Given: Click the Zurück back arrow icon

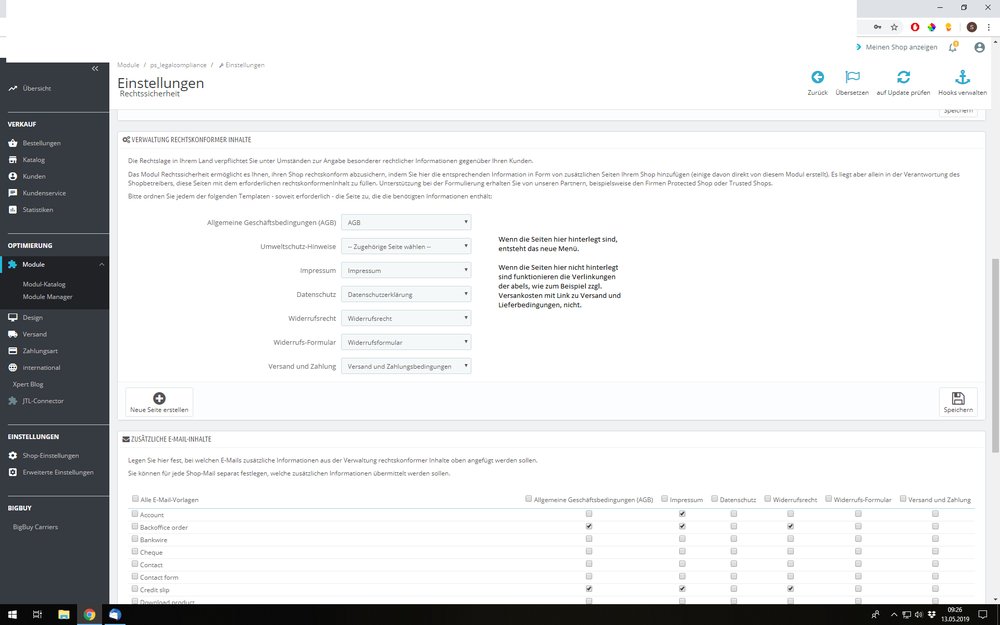Looking at the screenshot, I should pyautogui.click(x=817, y=77).
